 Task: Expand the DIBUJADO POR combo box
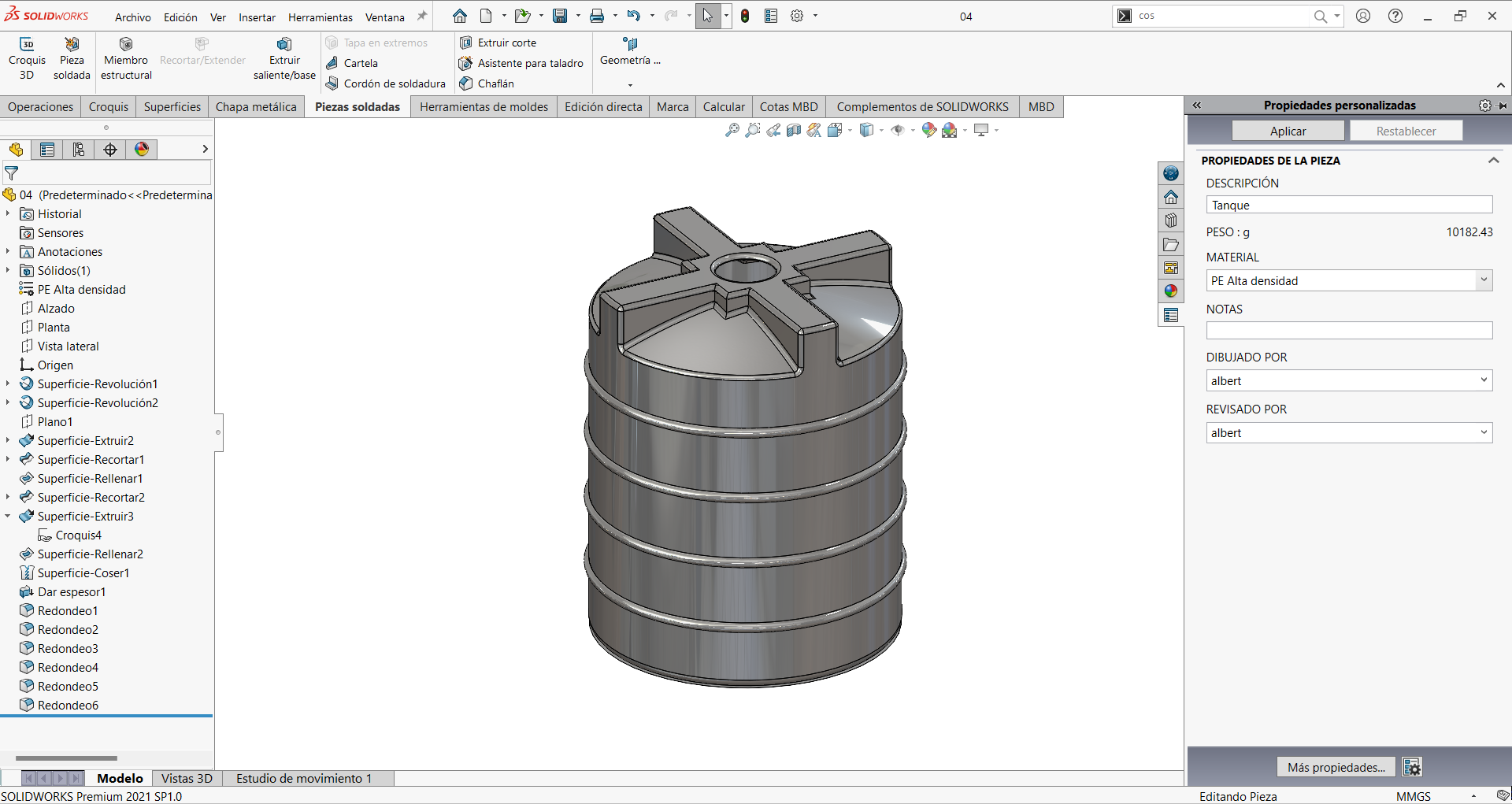pos(1484,380)
